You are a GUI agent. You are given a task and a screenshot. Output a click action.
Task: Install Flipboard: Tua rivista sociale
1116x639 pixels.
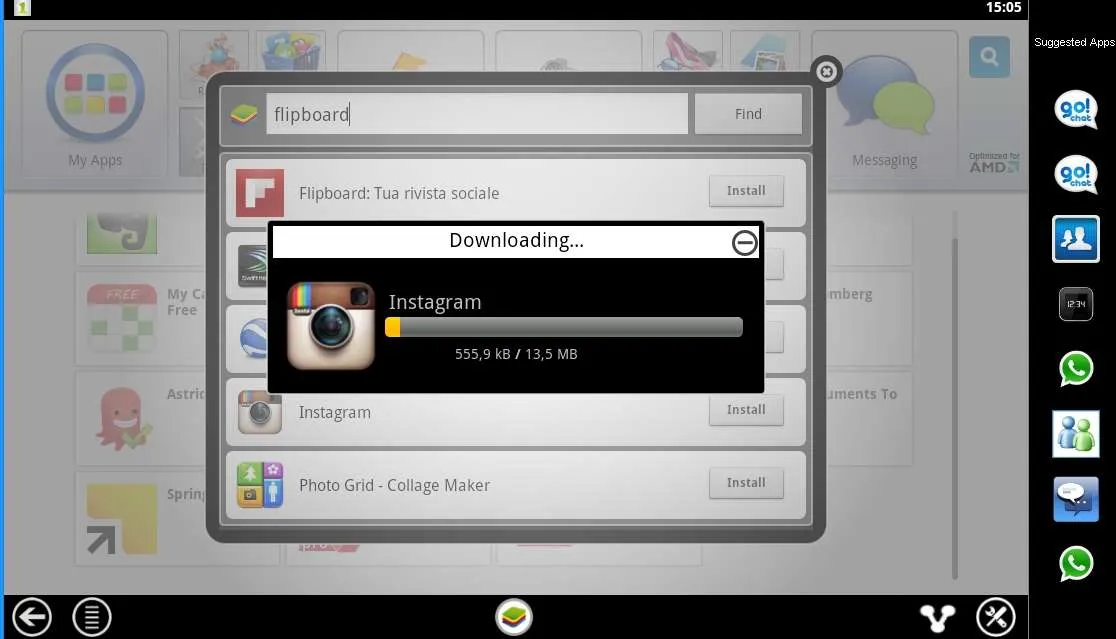746,191
